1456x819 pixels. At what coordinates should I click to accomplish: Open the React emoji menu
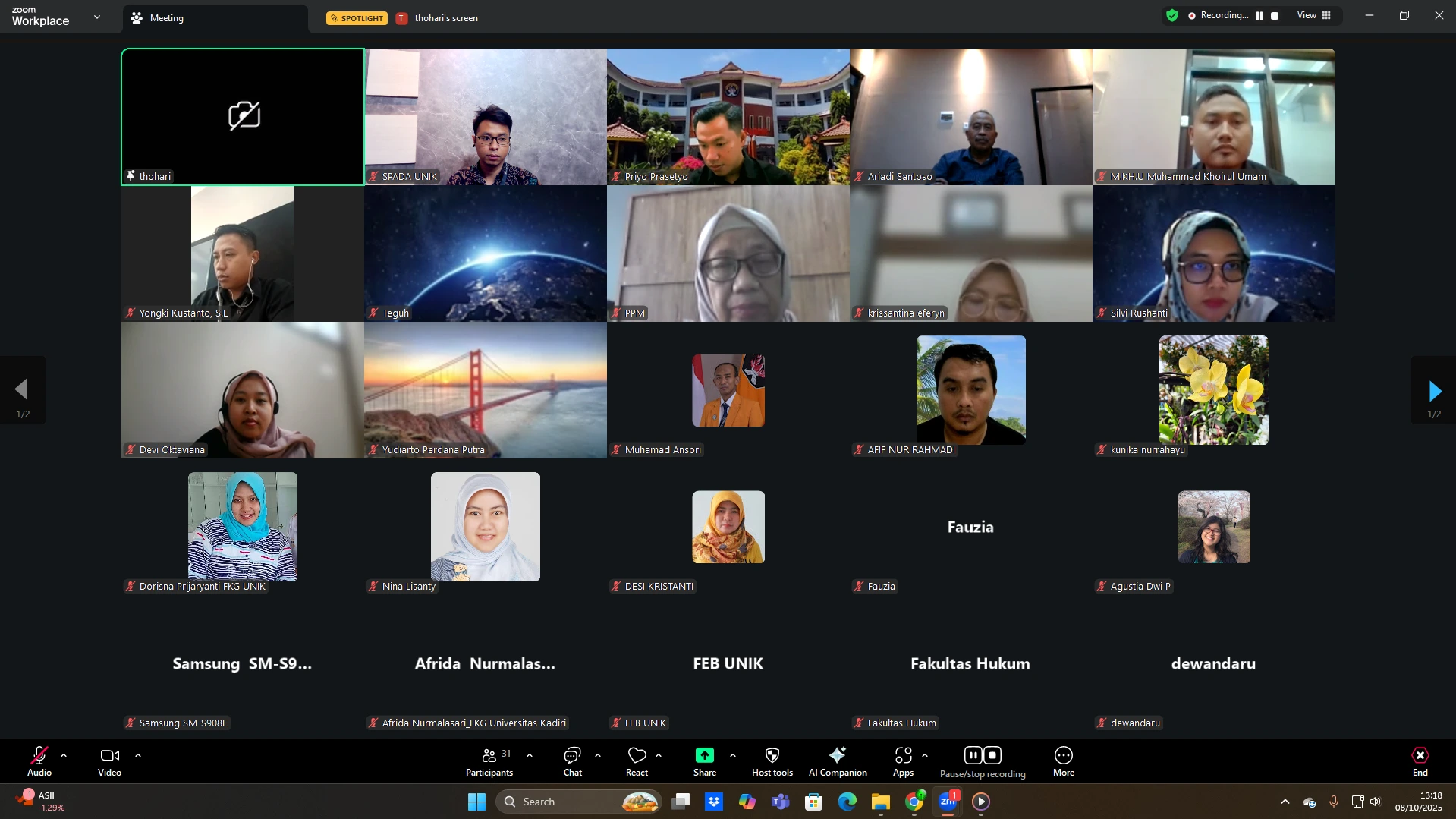click(x=637, y=761)
